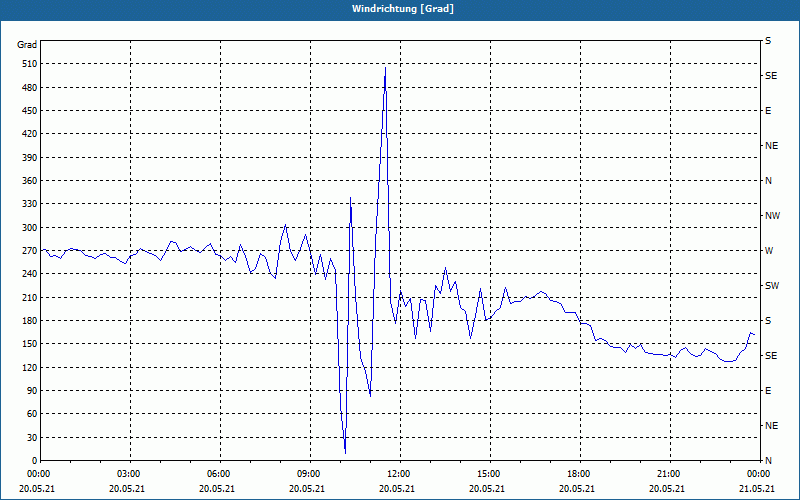Select the 60 y-axis label
The height and width of the screenshot is (500, 800).
tap(33, 414)
